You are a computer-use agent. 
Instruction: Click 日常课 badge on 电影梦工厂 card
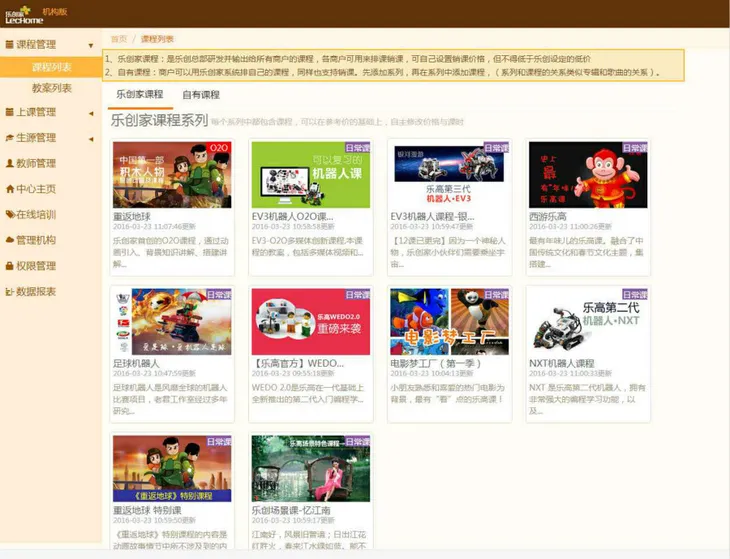[496, 295]
